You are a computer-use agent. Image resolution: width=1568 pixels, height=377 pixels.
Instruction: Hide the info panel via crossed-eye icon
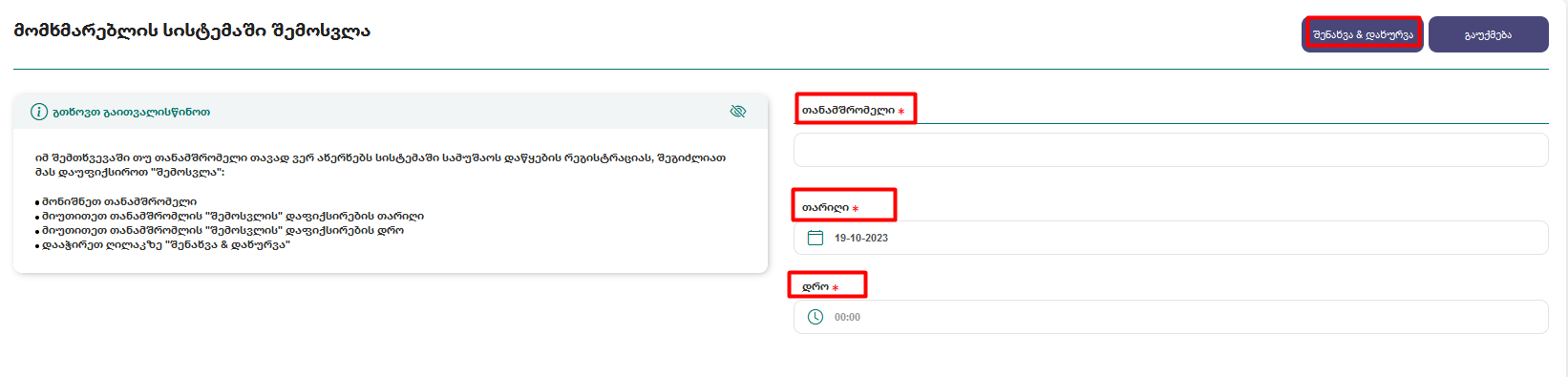click(738, 112)
